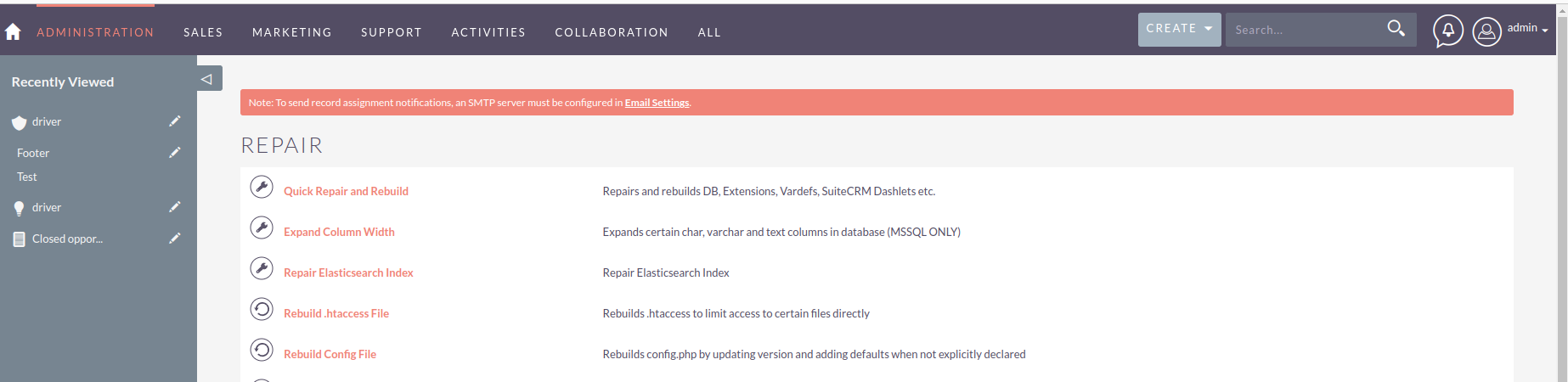Open the CREATE dropdown
The height and width of the screenshot is (382, 1568).
[x=1179, y=29]
